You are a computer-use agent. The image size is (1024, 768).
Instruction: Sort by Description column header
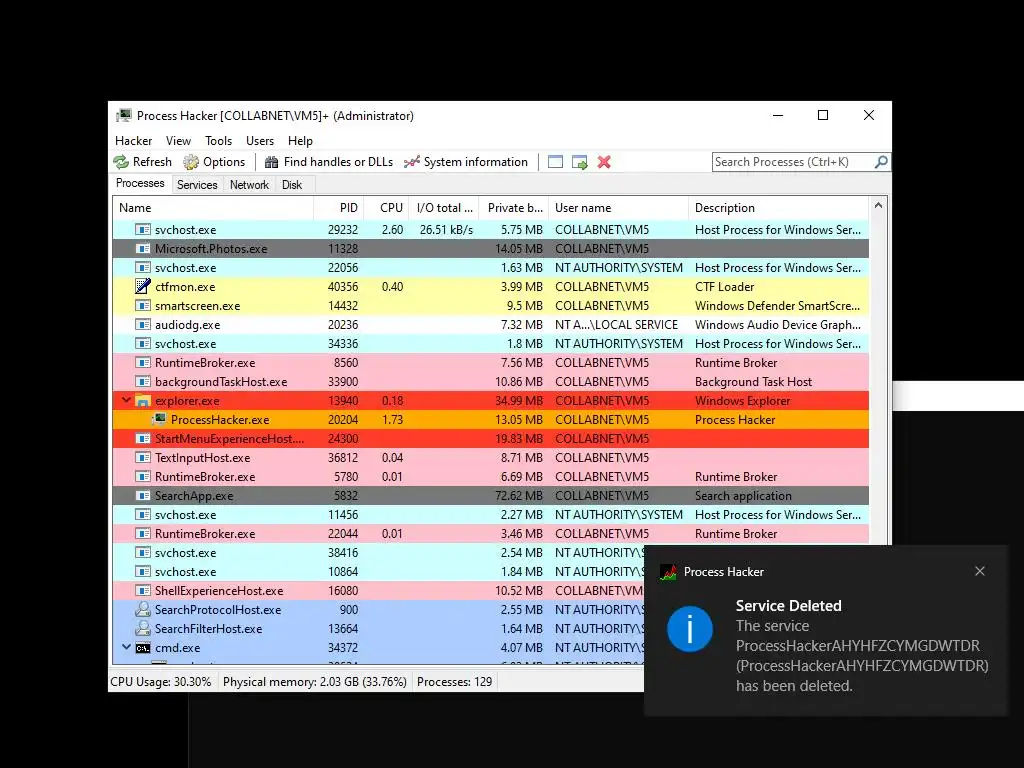(x=778, y=208)
